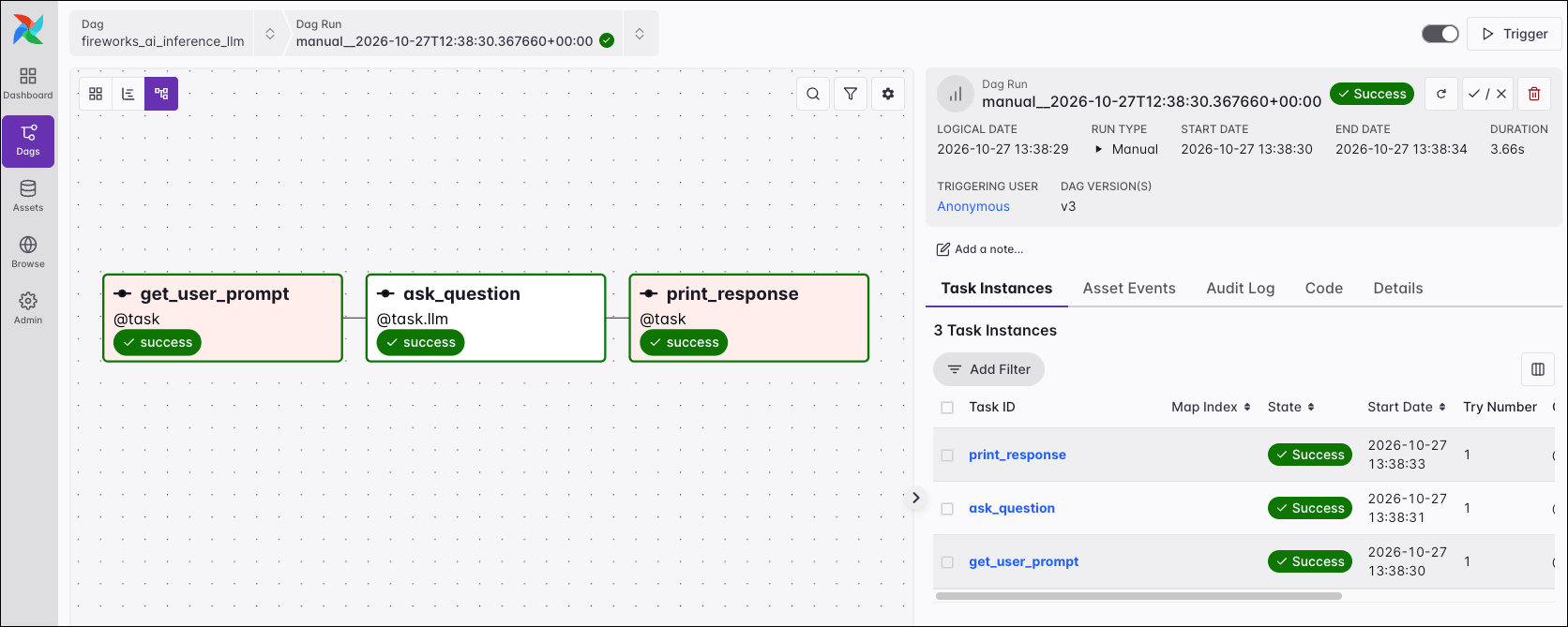The height and width of the screenshot is (627, 1568).
Task: Select the graph view icon
Action: 161,94
